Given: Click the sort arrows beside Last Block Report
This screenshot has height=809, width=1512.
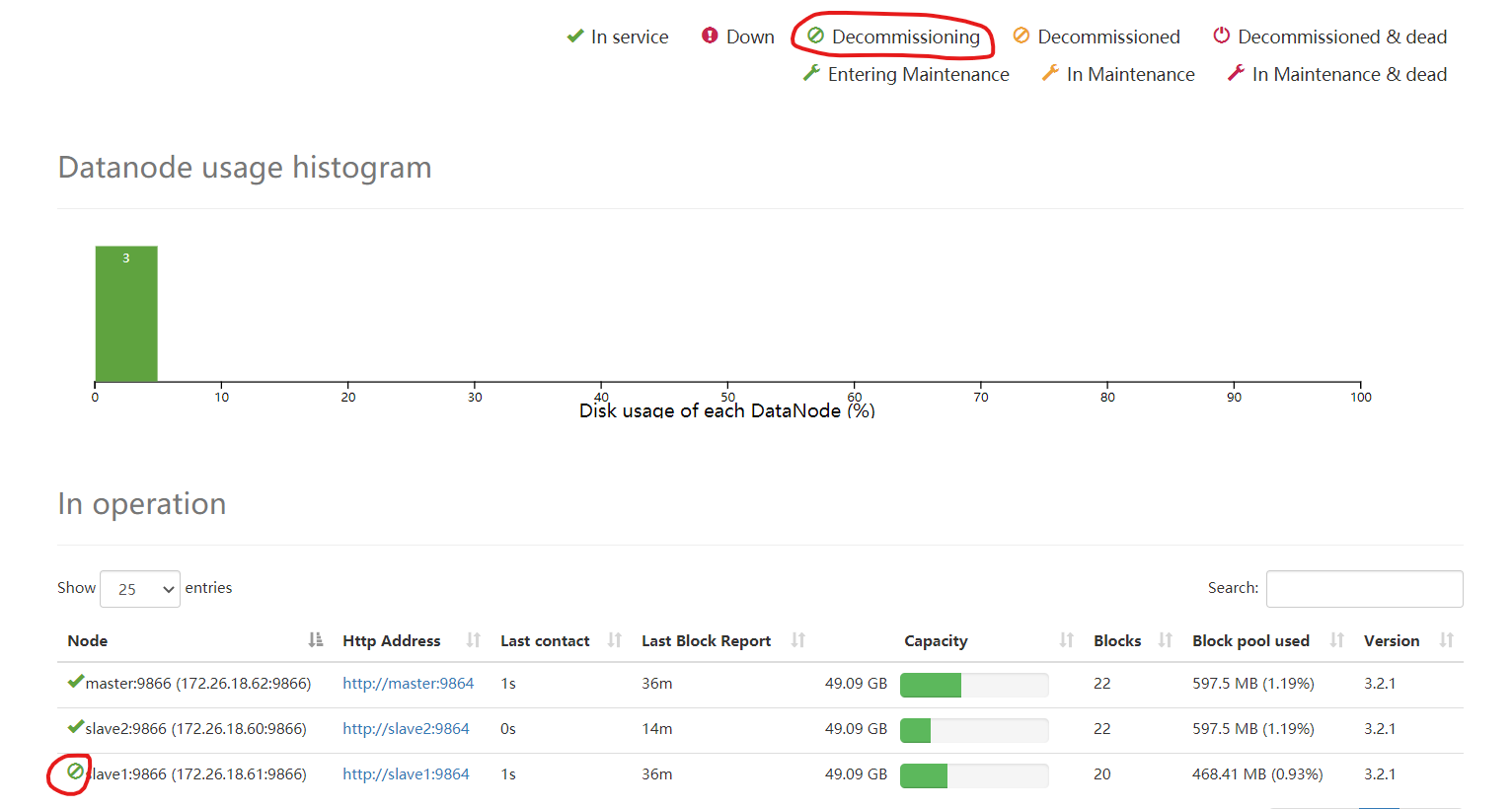Looking at the screenshot, I should [x=798, y=640].
